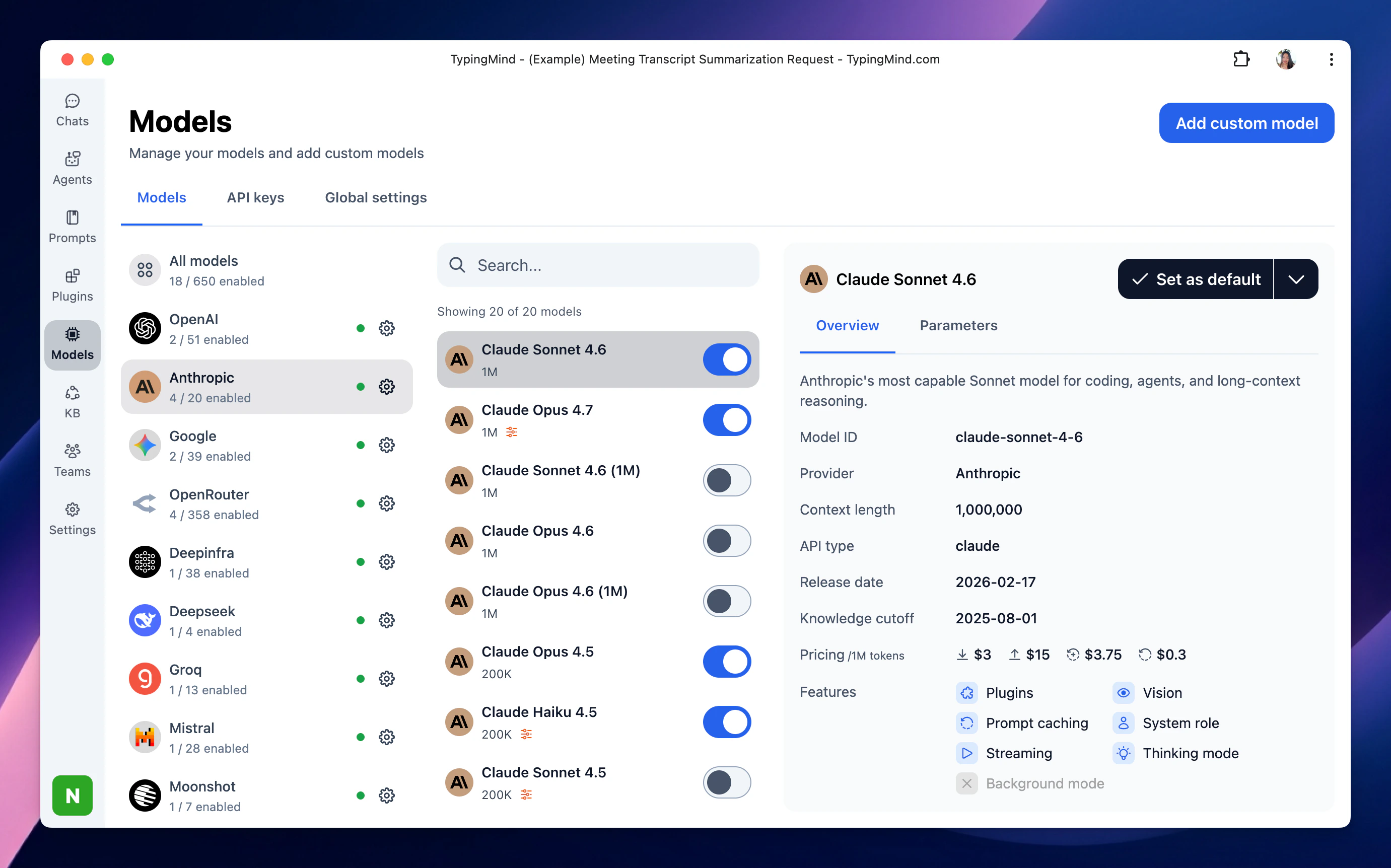Go to the Agents section

73,168
